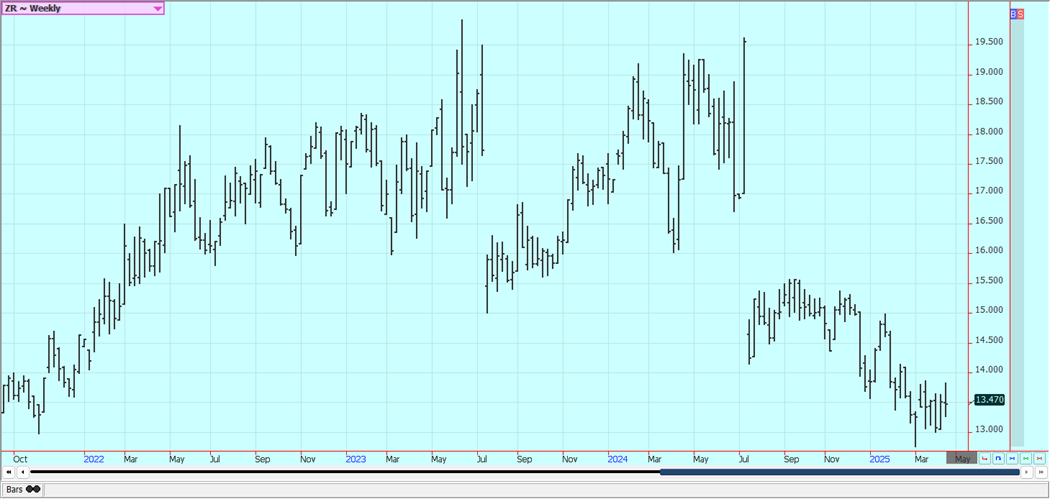The height and width of the screenshot is (499, 1050).
Task: Click the red L-shaped scale icon
Action: [984, 458]
